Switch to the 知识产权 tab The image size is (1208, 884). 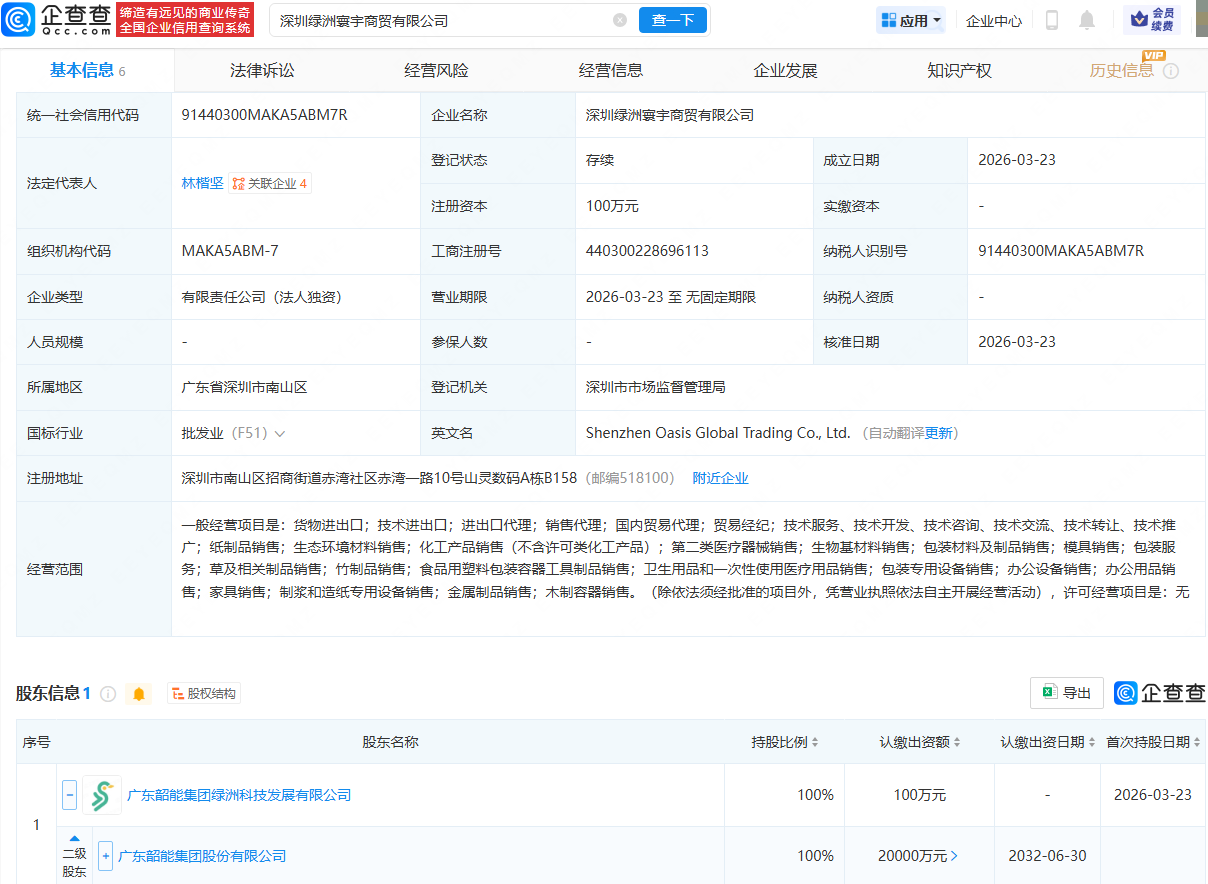click(x=959, y=70)
